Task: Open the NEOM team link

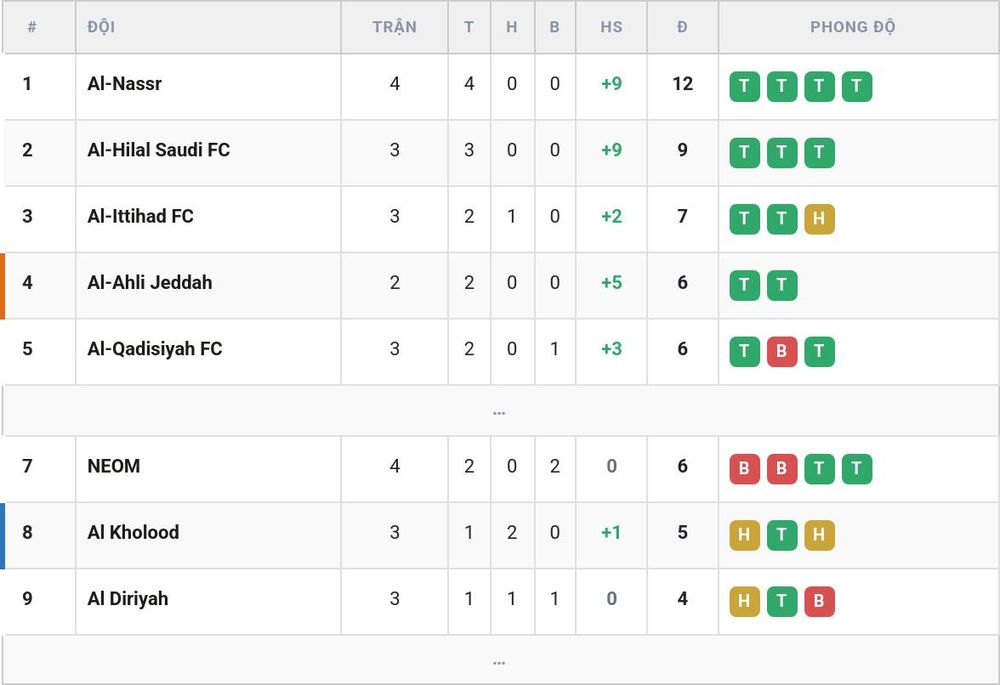Action: click(114, 466)
